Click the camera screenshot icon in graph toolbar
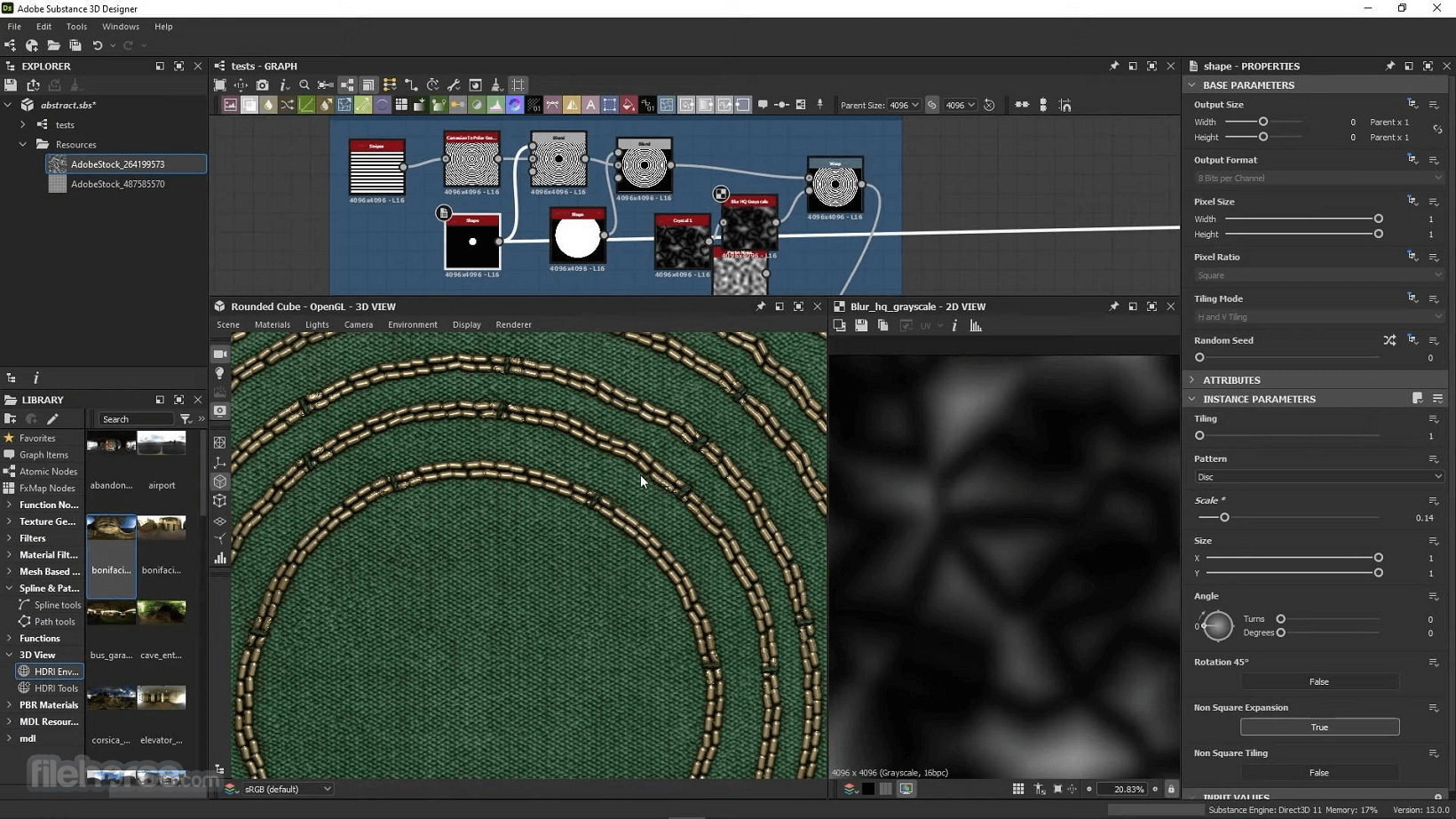1456x819 pixels. (262, 85)
